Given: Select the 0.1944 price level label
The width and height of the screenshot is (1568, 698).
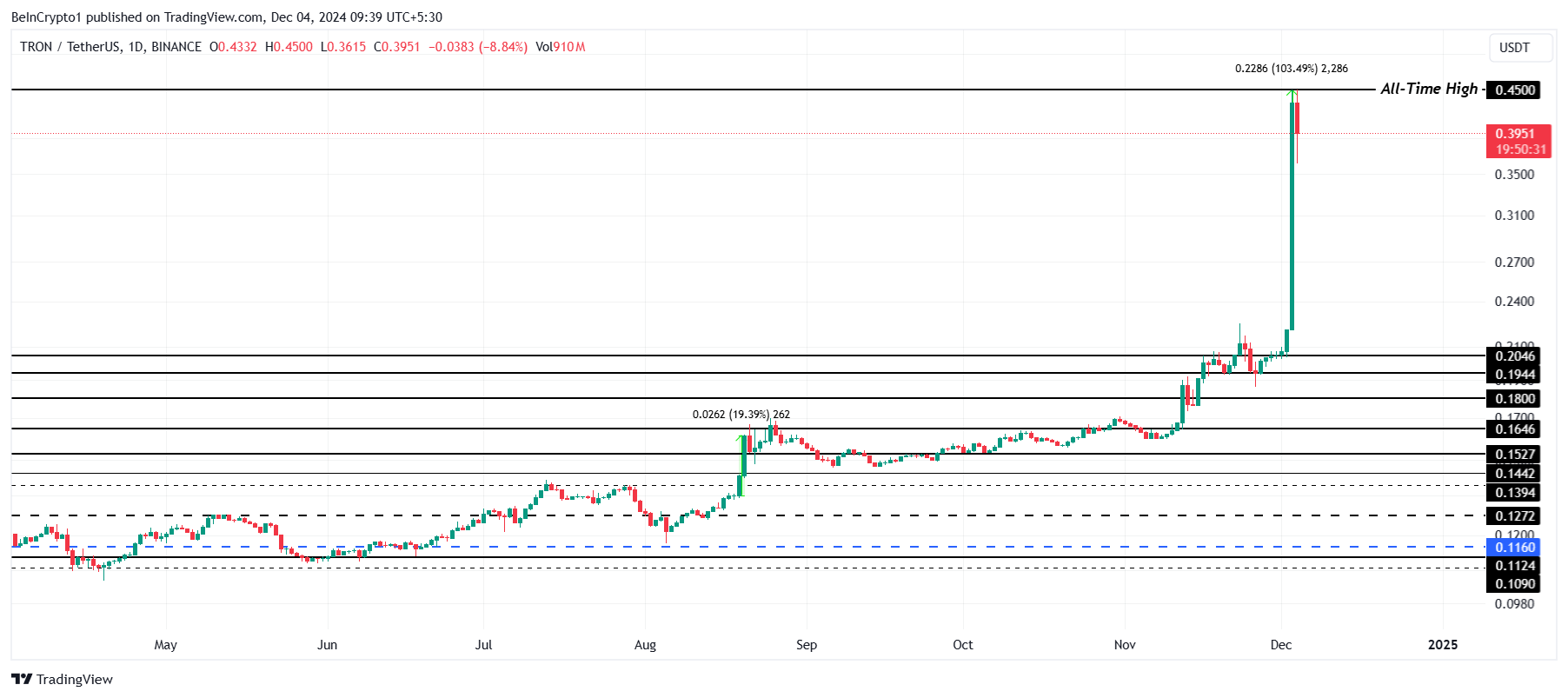Looking at the screenshot, I should tap(1513, 375).
